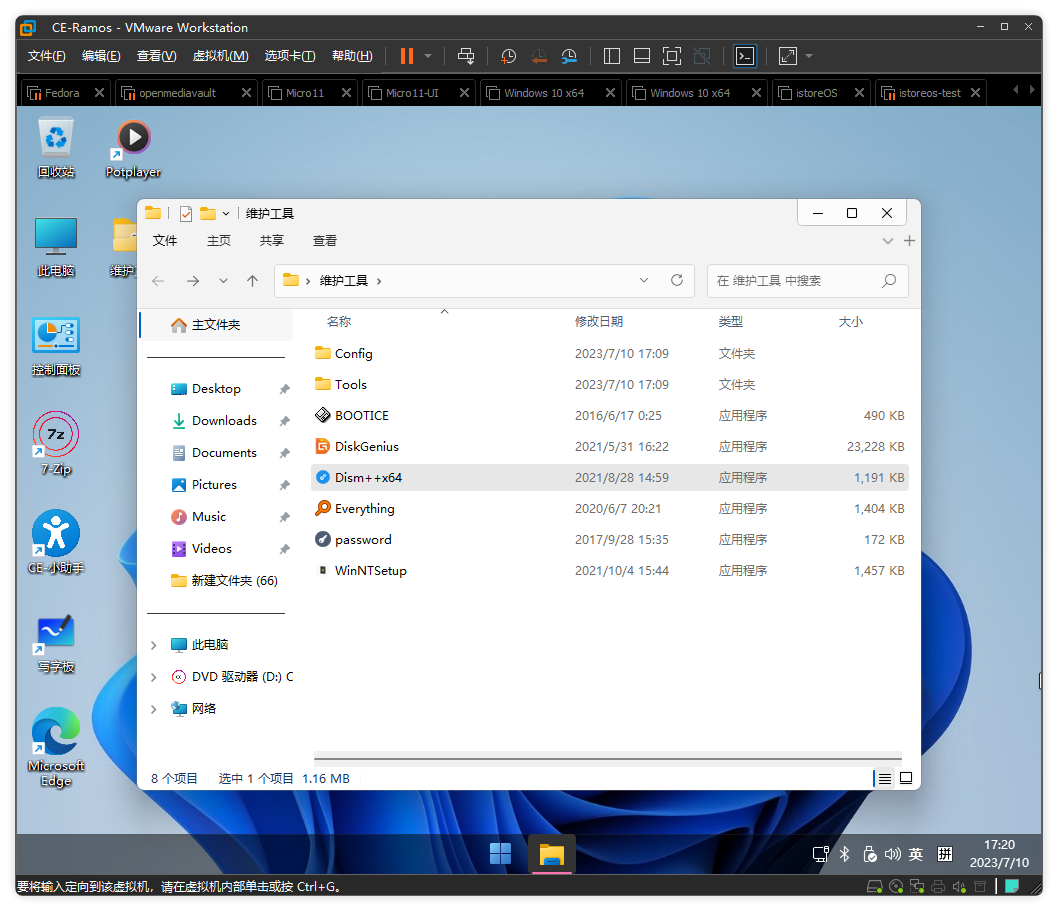Launch 7-Zip from the desktop
The width and height of the screenshot is (1058, 911).
[56, 443]
